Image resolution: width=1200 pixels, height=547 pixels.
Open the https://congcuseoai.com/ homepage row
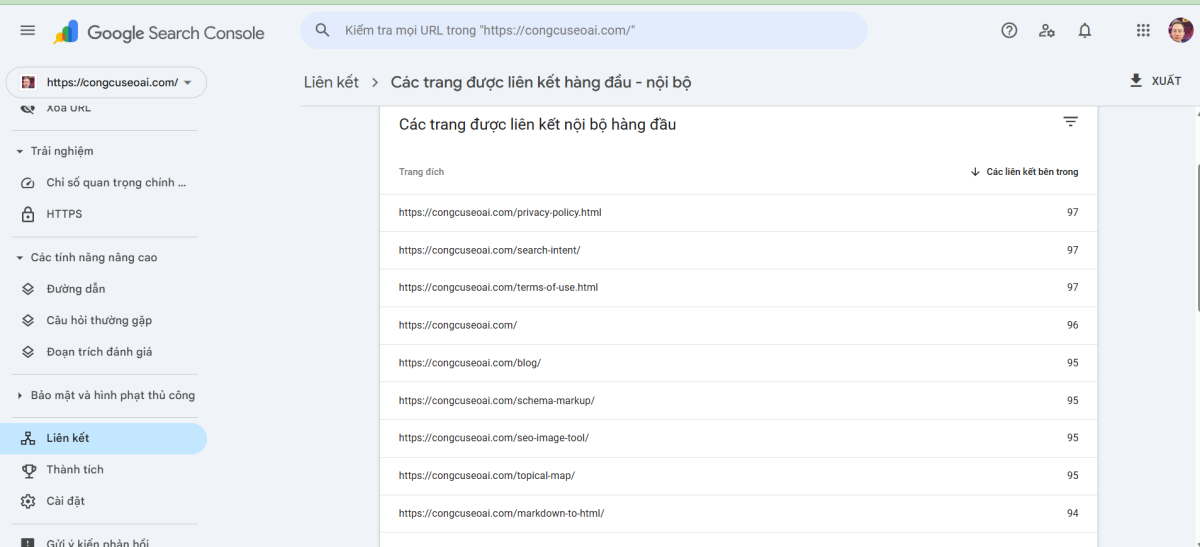pos(738,325)
